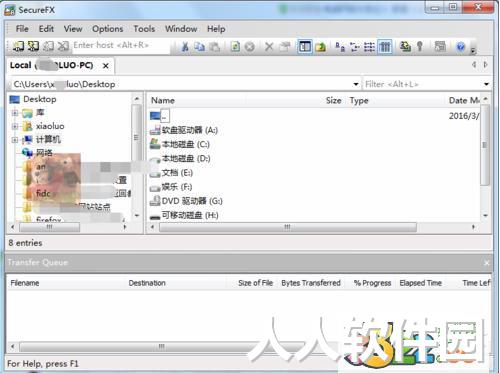The height and width of the screenshot is (373, 500).
Task: Click the Refresh toolbar icon
Action: [x=235, y=47]
